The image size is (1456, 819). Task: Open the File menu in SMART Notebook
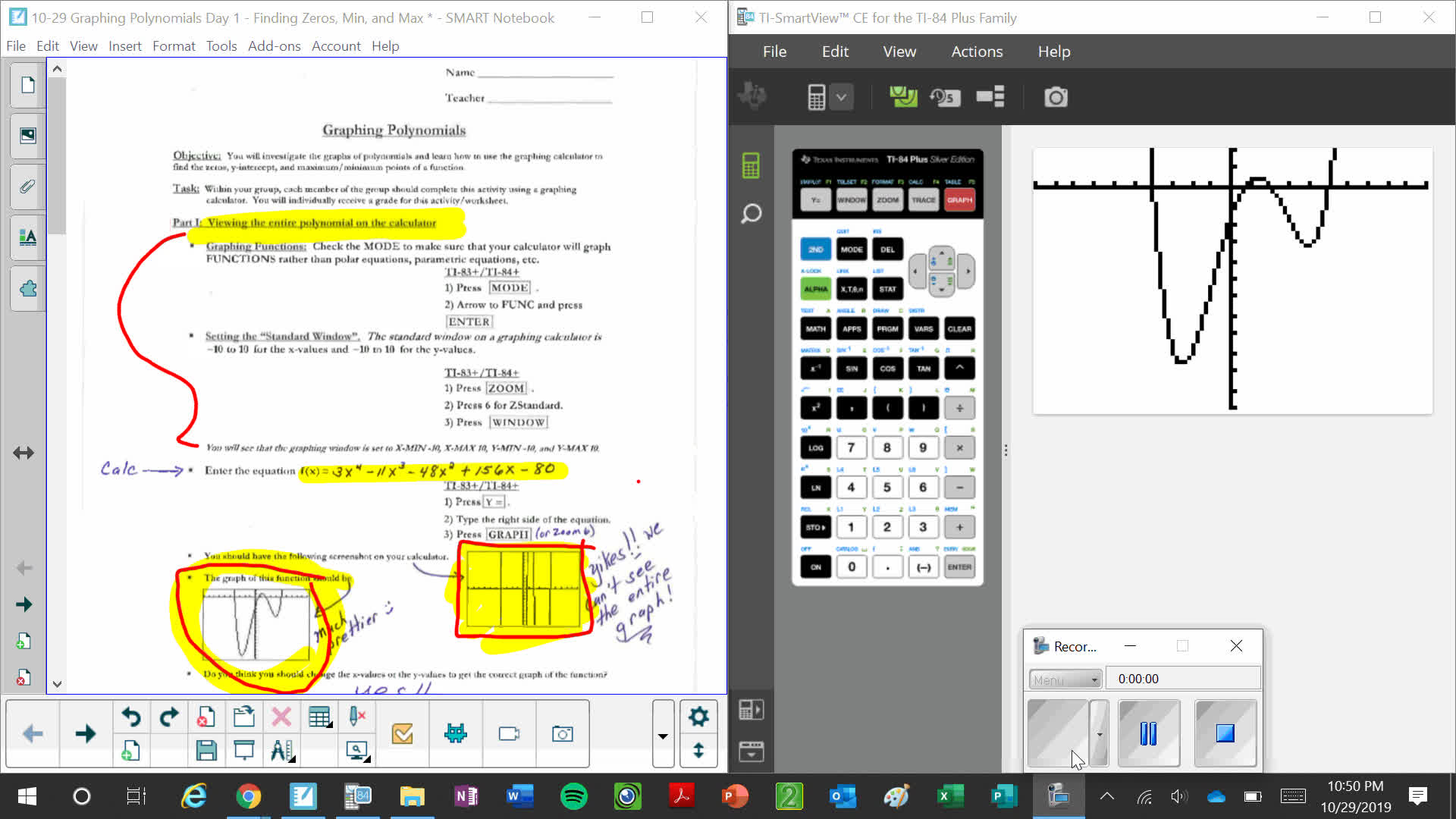(15, 46)
